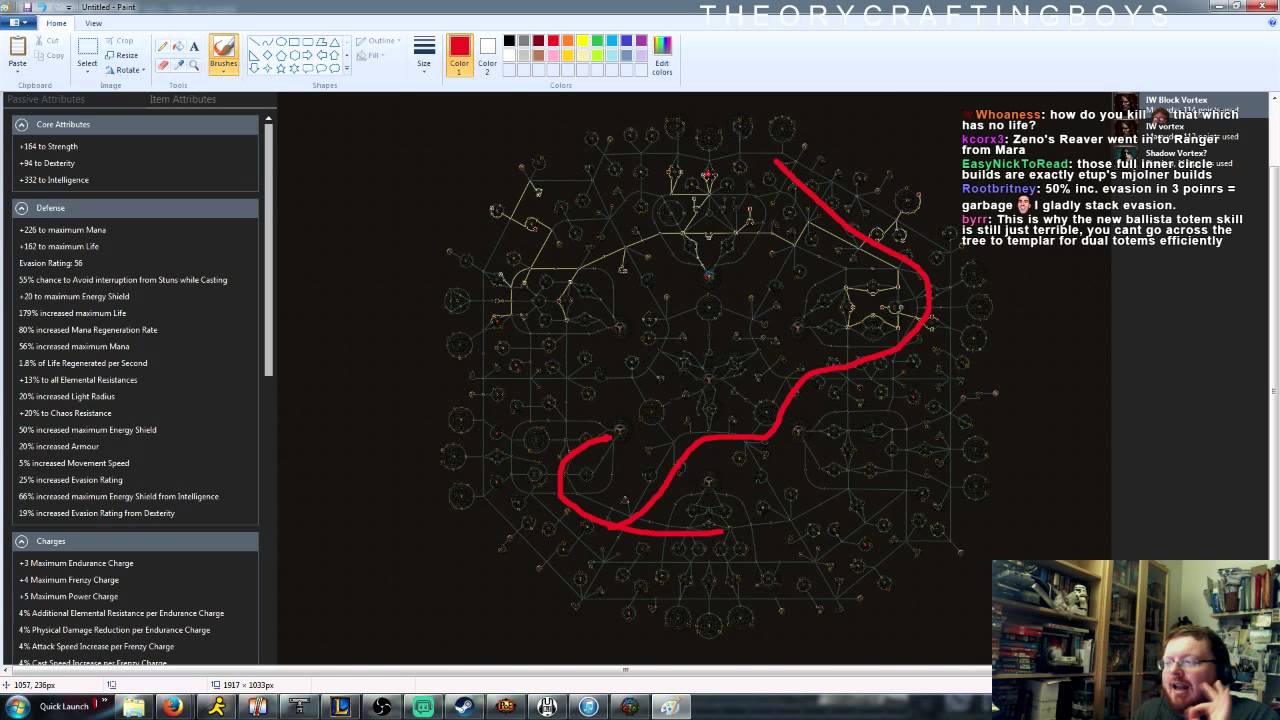Open the shape Outline dropdown
1280x720 pixels.
pos(378,41)
